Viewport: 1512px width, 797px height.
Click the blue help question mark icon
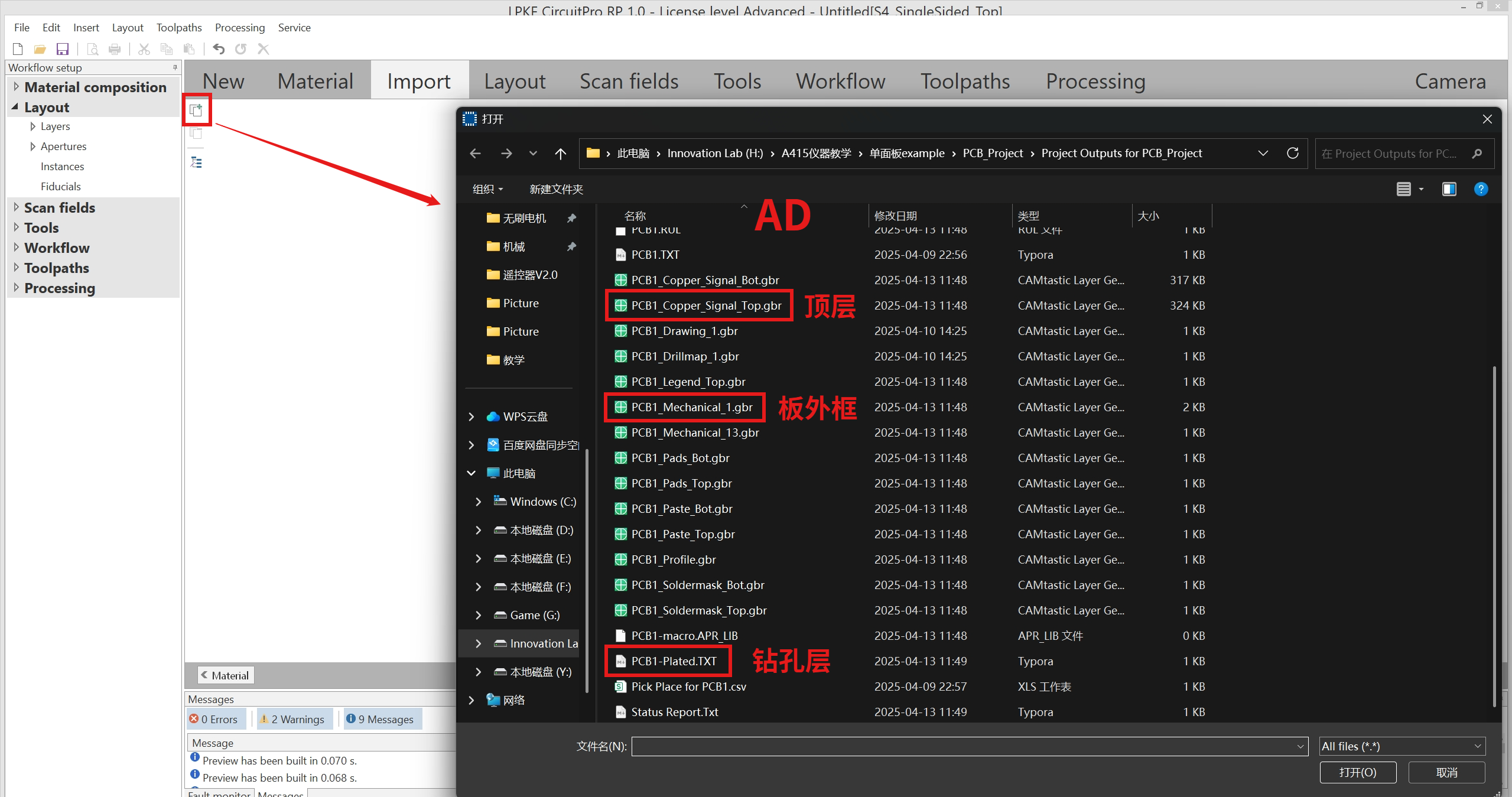pos(1481,189)
